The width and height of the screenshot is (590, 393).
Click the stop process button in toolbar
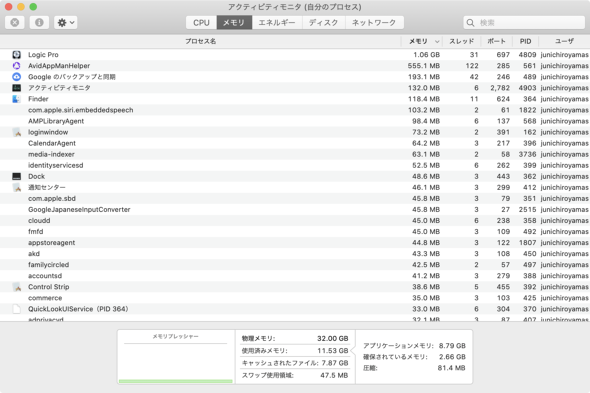15,23
